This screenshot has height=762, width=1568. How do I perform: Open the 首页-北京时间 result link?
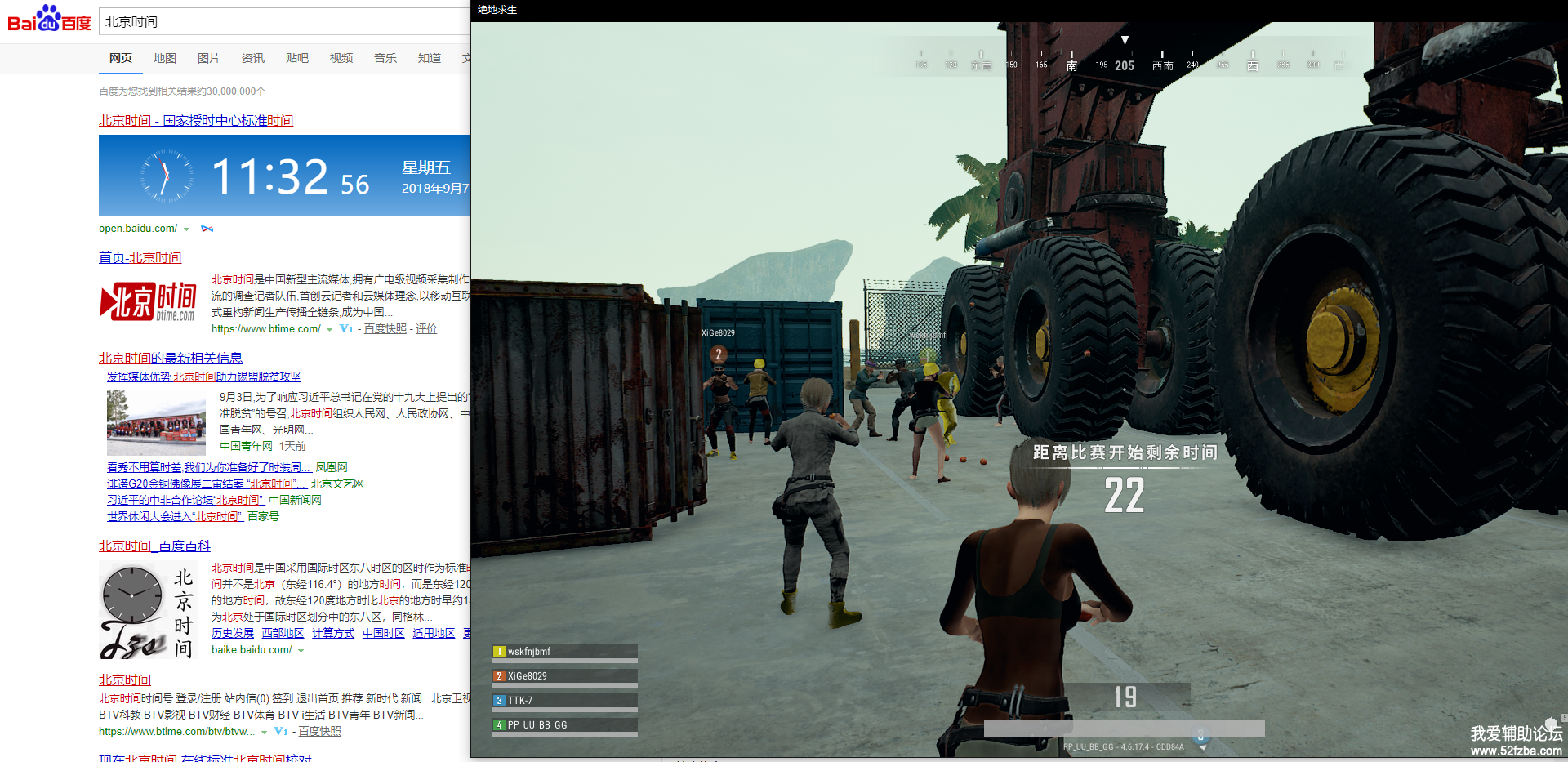tap(140, 257)
